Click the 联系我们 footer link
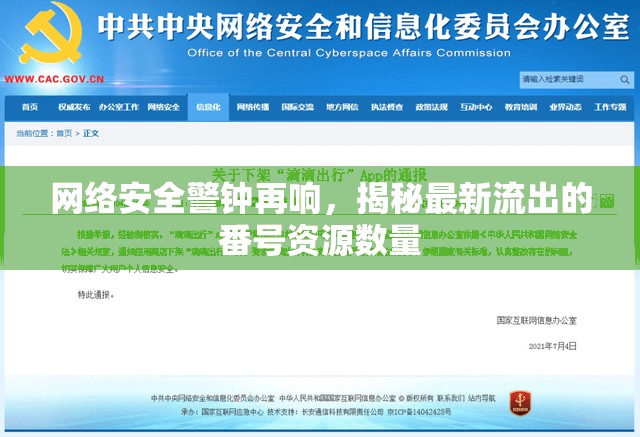The height and width of the screenshot is (437, 640). (451, 398)
